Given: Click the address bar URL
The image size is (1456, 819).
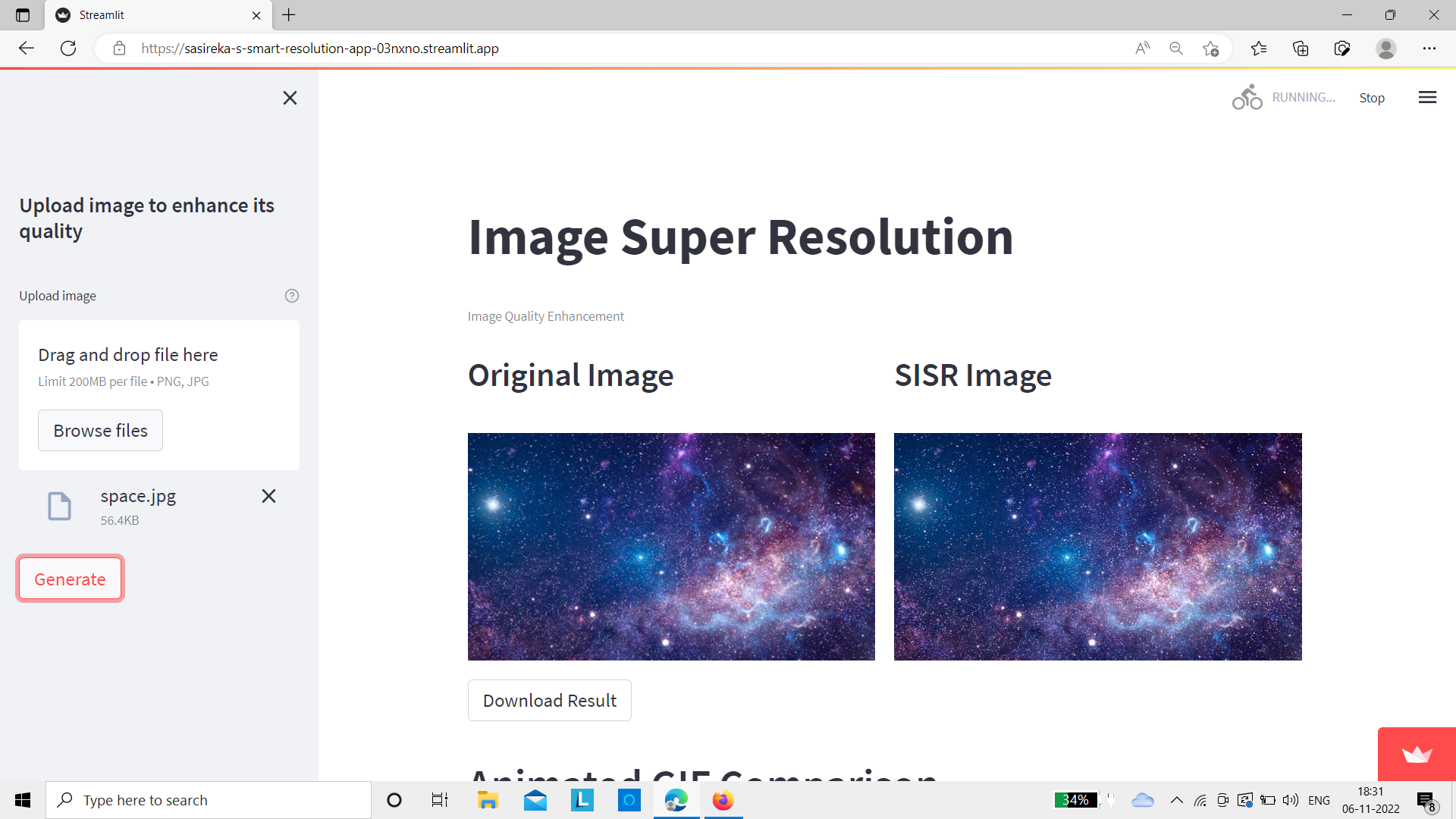Looking at the screenshot, I should tap(318, 49).
